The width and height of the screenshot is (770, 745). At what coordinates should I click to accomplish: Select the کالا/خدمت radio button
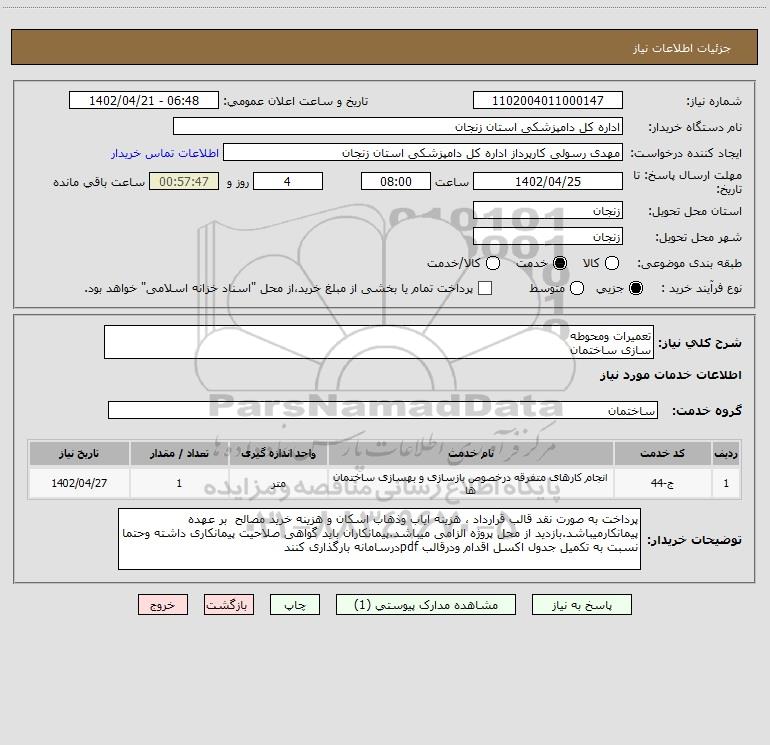tap(493, 263)
